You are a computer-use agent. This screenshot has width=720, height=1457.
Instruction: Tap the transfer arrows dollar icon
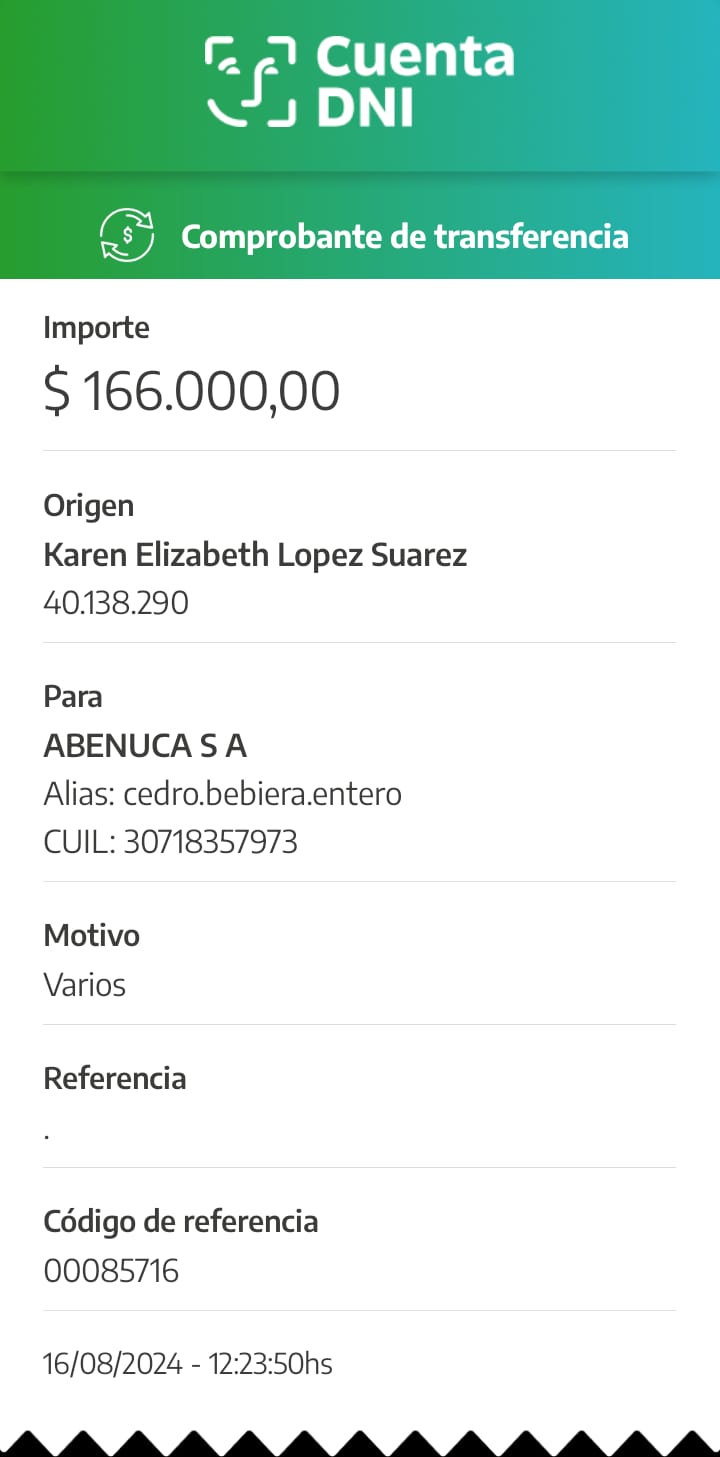pyautogui.click(x=127, y=236)
